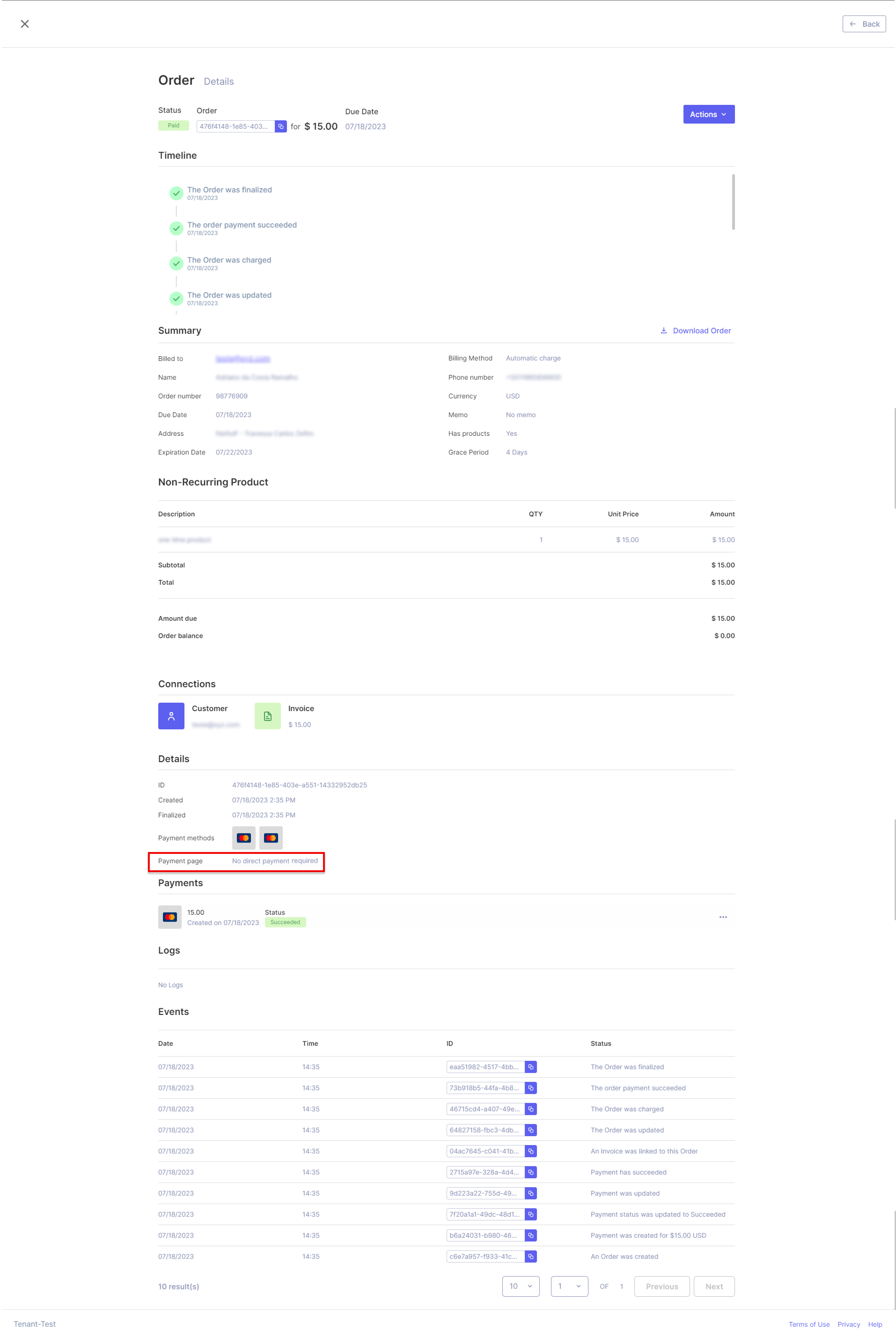Open the payment row three-dots menu
This screenshot has width=896, height=1337.
(x=723, y=917)
